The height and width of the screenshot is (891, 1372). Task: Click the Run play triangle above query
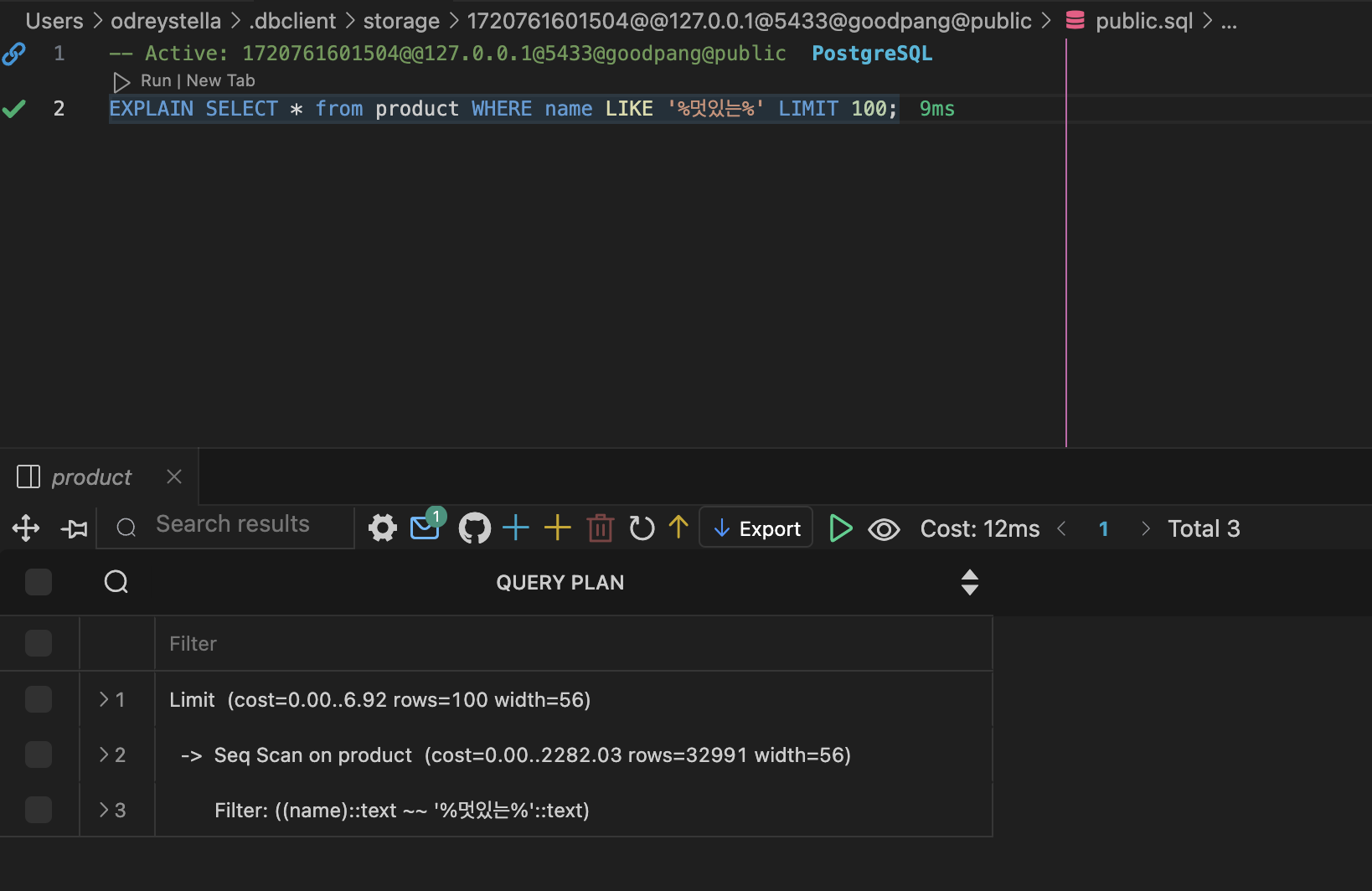coord(121,81)
